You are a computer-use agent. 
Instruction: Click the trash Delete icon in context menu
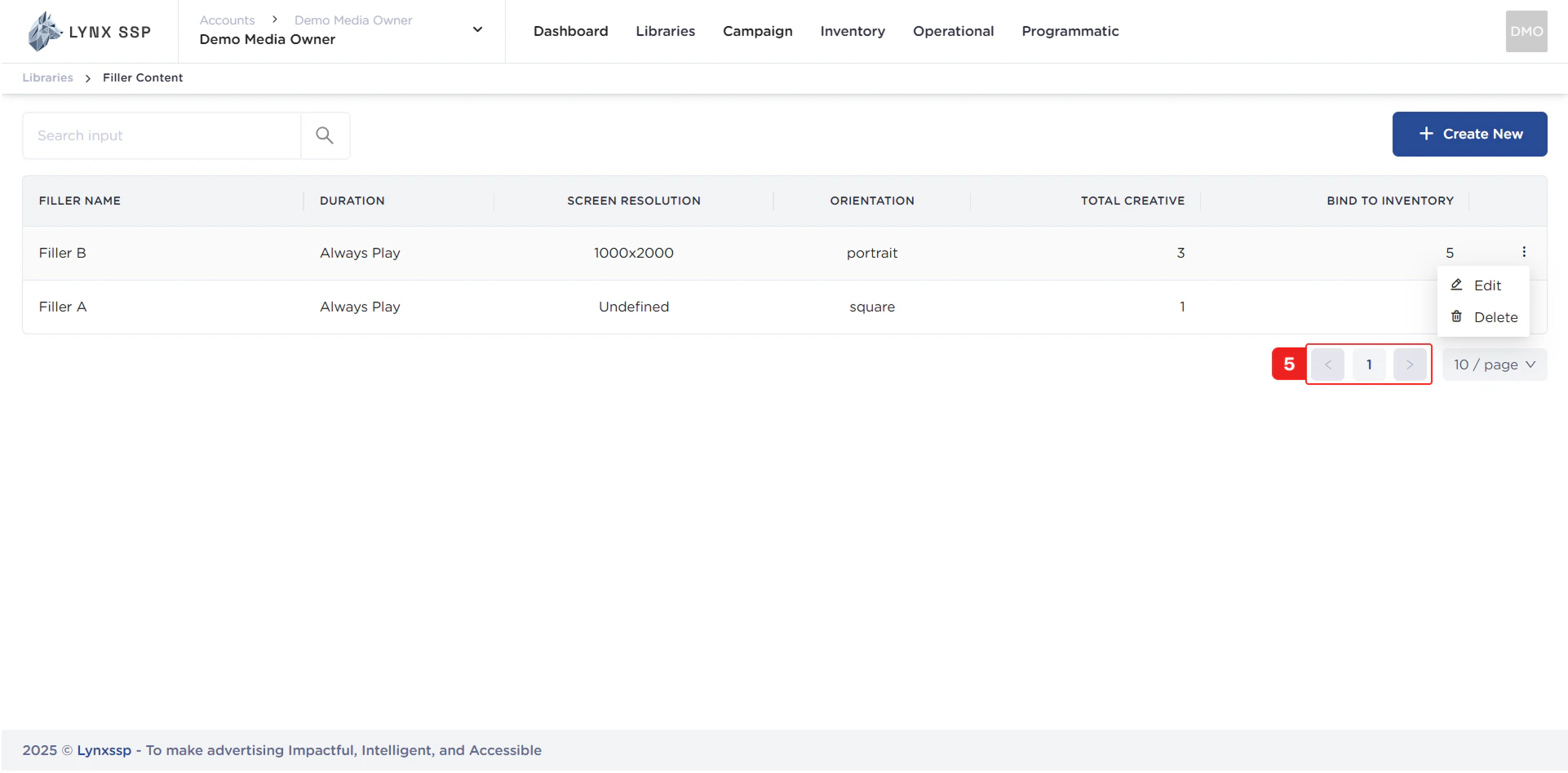tap(1457, 316)
